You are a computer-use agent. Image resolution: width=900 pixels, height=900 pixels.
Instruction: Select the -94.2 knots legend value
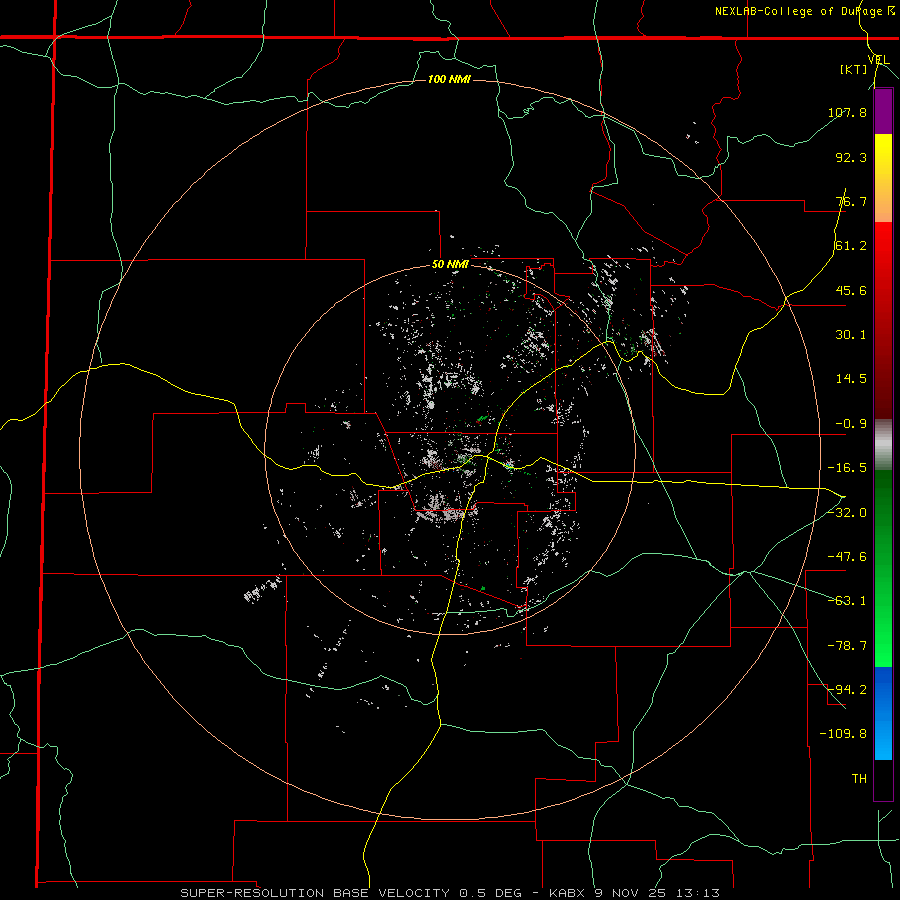pos(847,689)
